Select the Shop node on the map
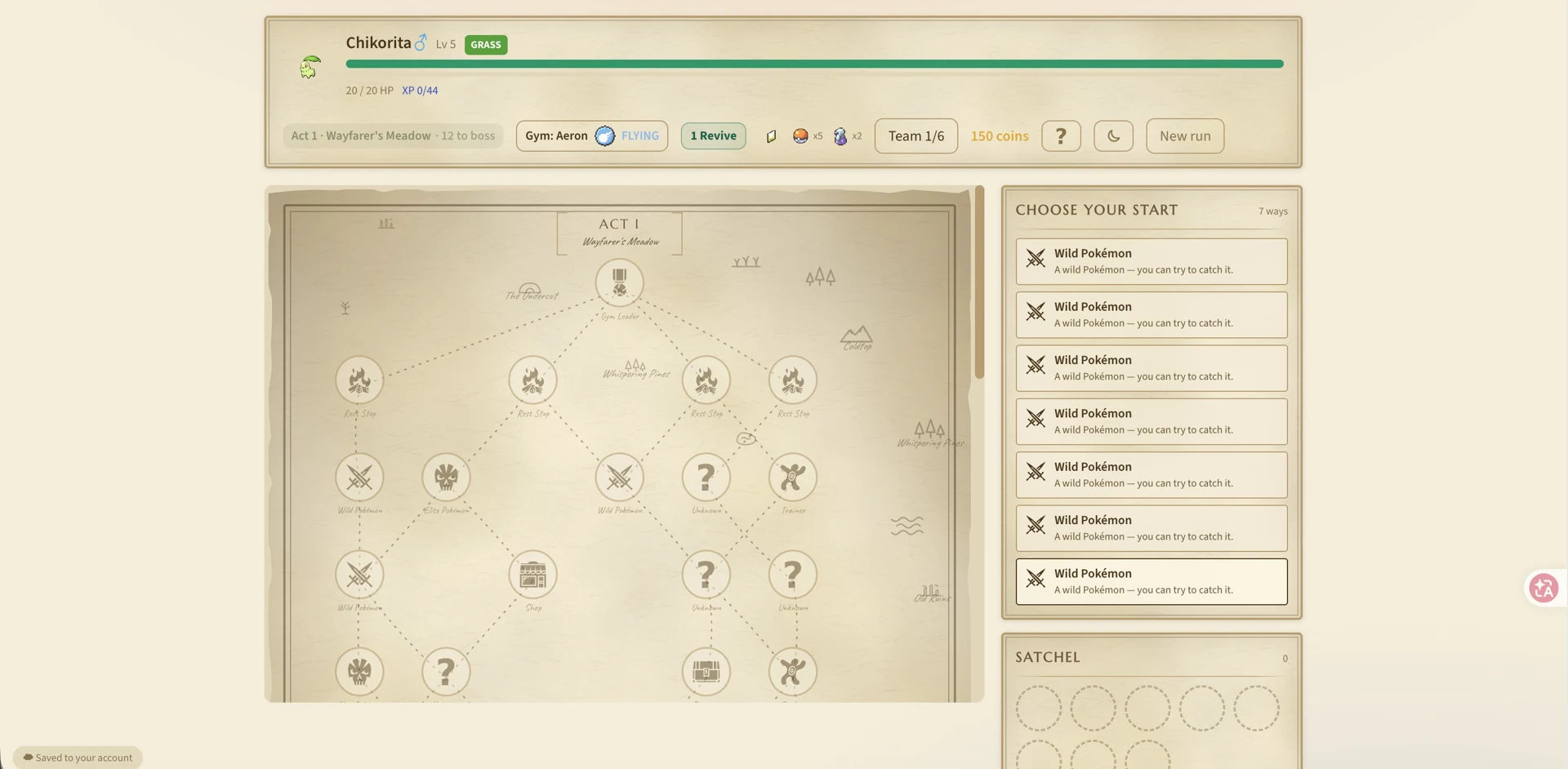Screen dimensions: 1568x769 tap(532, 574)
